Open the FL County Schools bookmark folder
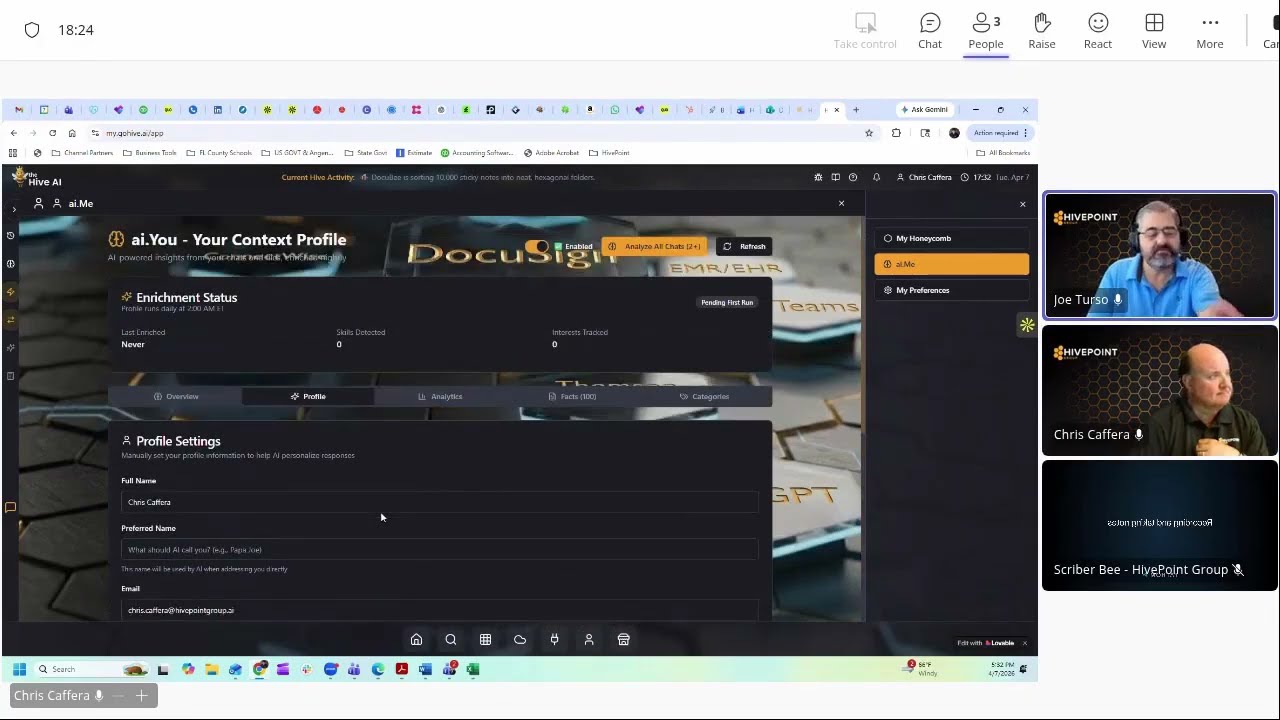 pos(219,153)
